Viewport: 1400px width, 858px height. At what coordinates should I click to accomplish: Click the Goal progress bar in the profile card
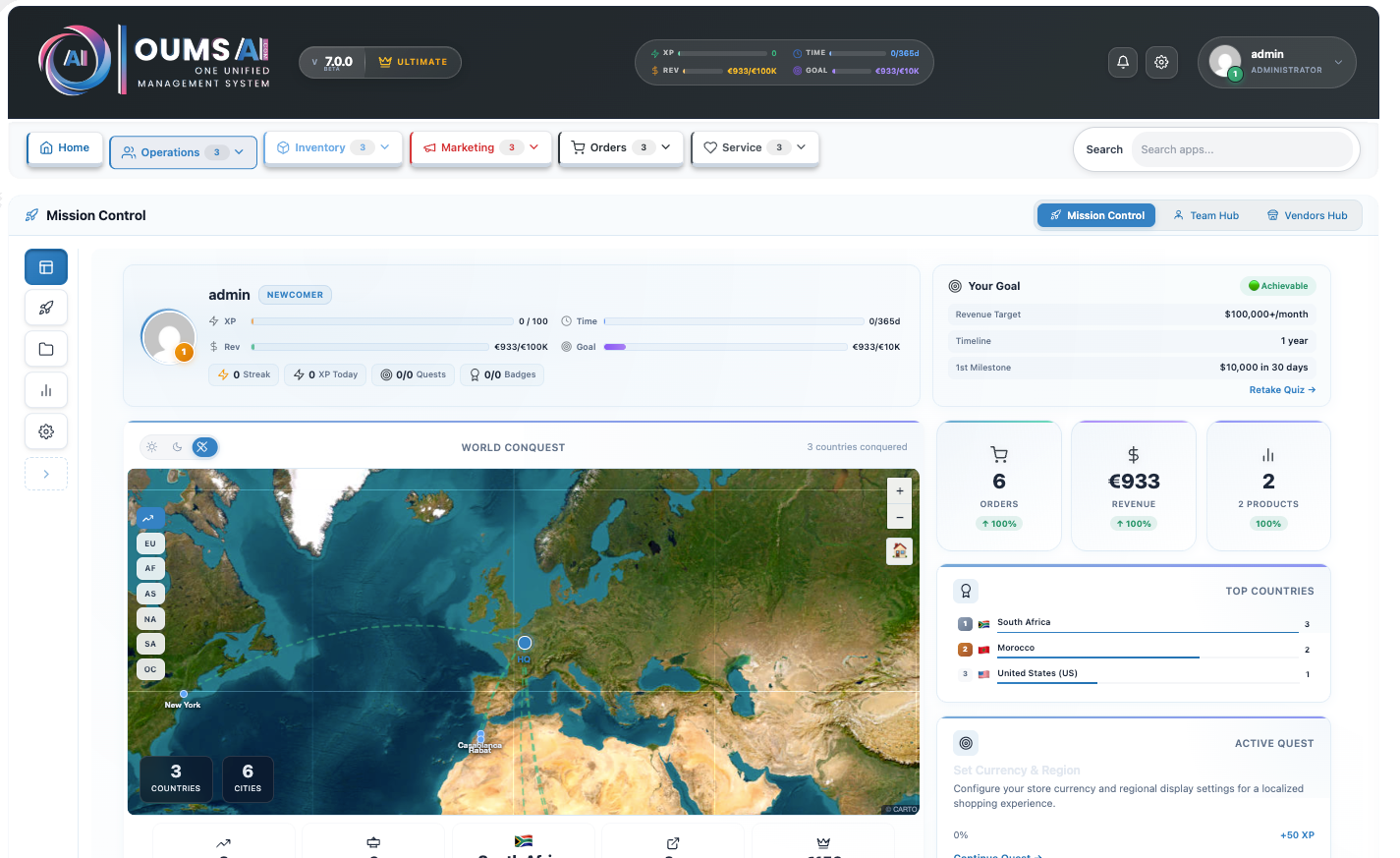725,347
